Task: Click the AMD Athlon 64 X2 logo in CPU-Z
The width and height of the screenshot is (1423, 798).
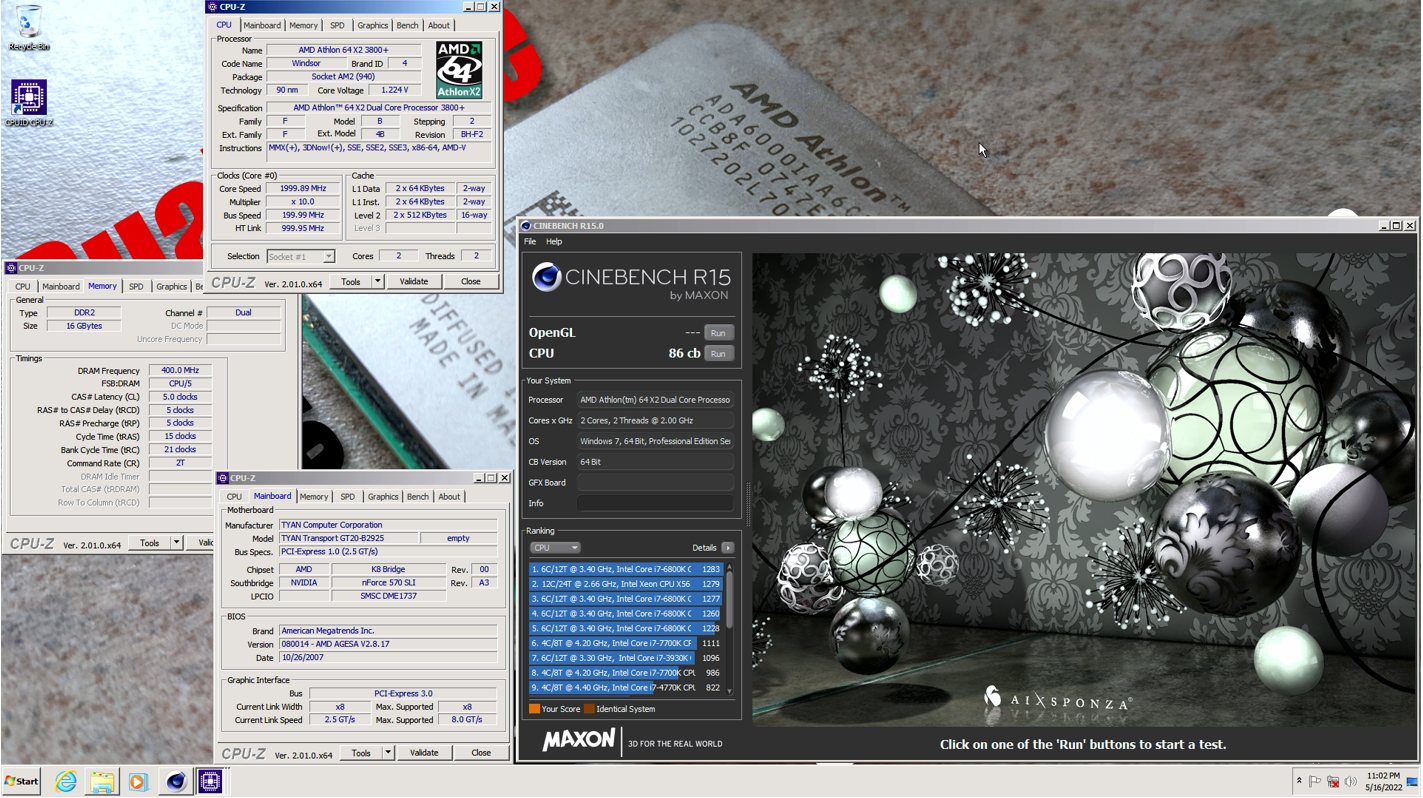Action: pyautogui.click(x=459, y=70)
